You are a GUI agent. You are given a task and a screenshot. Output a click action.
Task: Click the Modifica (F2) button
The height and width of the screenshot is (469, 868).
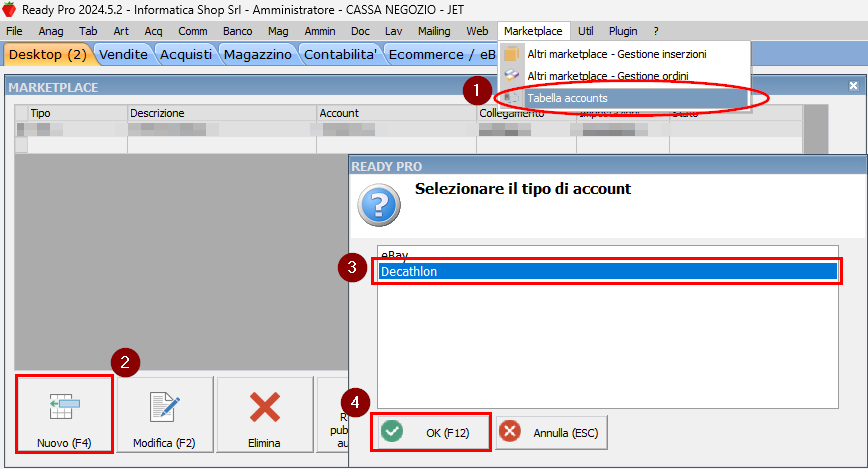[164, 414]
